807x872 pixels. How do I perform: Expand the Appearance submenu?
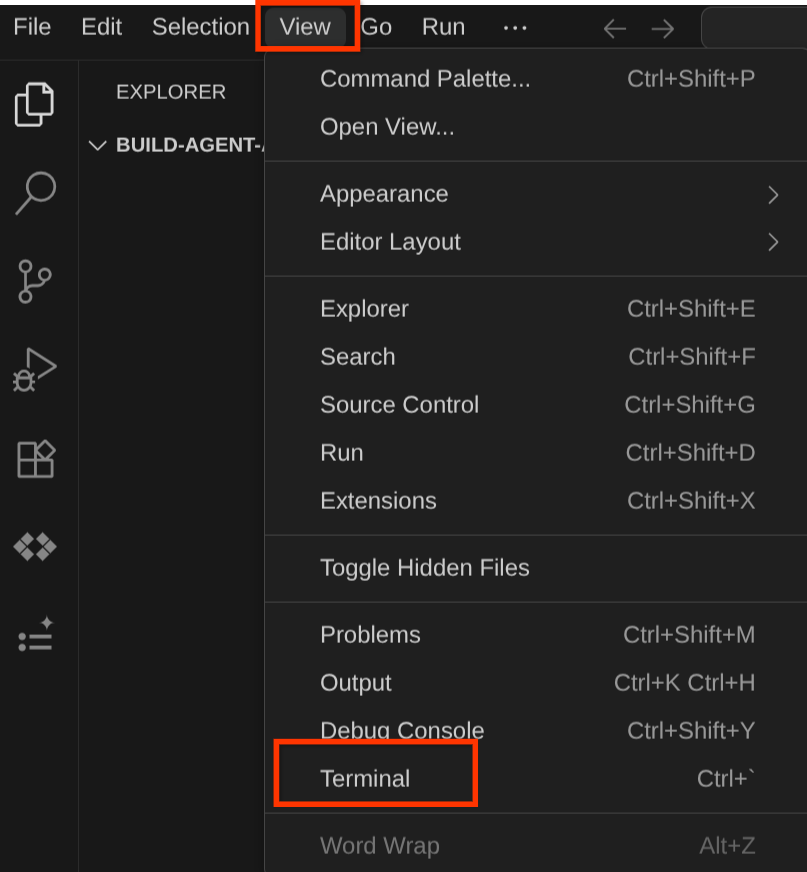click(x=384, y=194)
